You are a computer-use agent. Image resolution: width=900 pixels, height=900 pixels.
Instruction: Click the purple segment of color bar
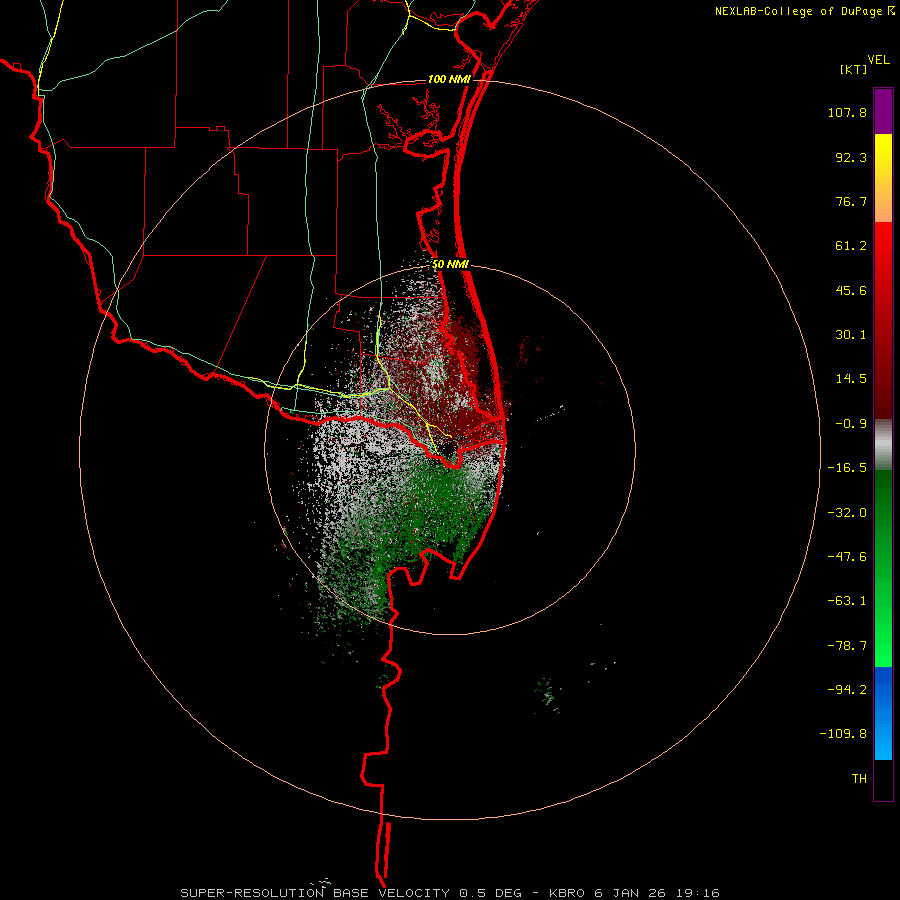coord(883,111)
